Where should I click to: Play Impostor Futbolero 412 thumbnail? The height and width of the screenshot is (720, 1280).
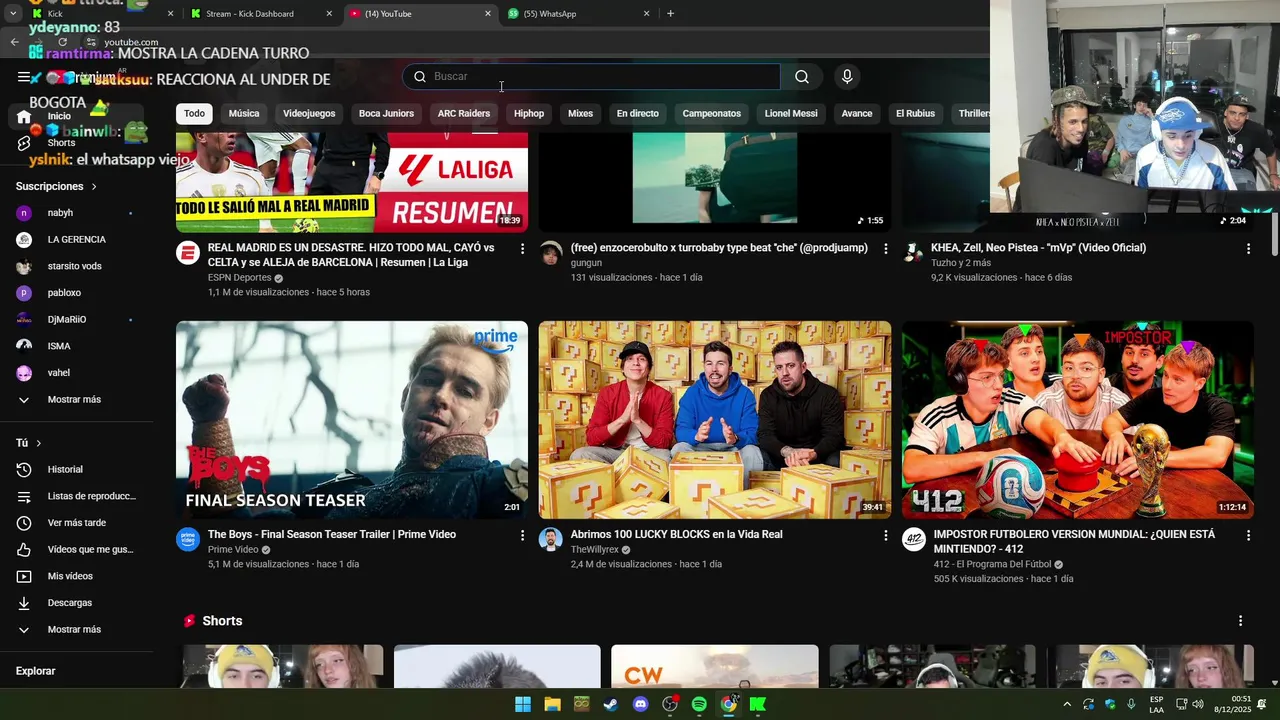[x=1078, y=420]
